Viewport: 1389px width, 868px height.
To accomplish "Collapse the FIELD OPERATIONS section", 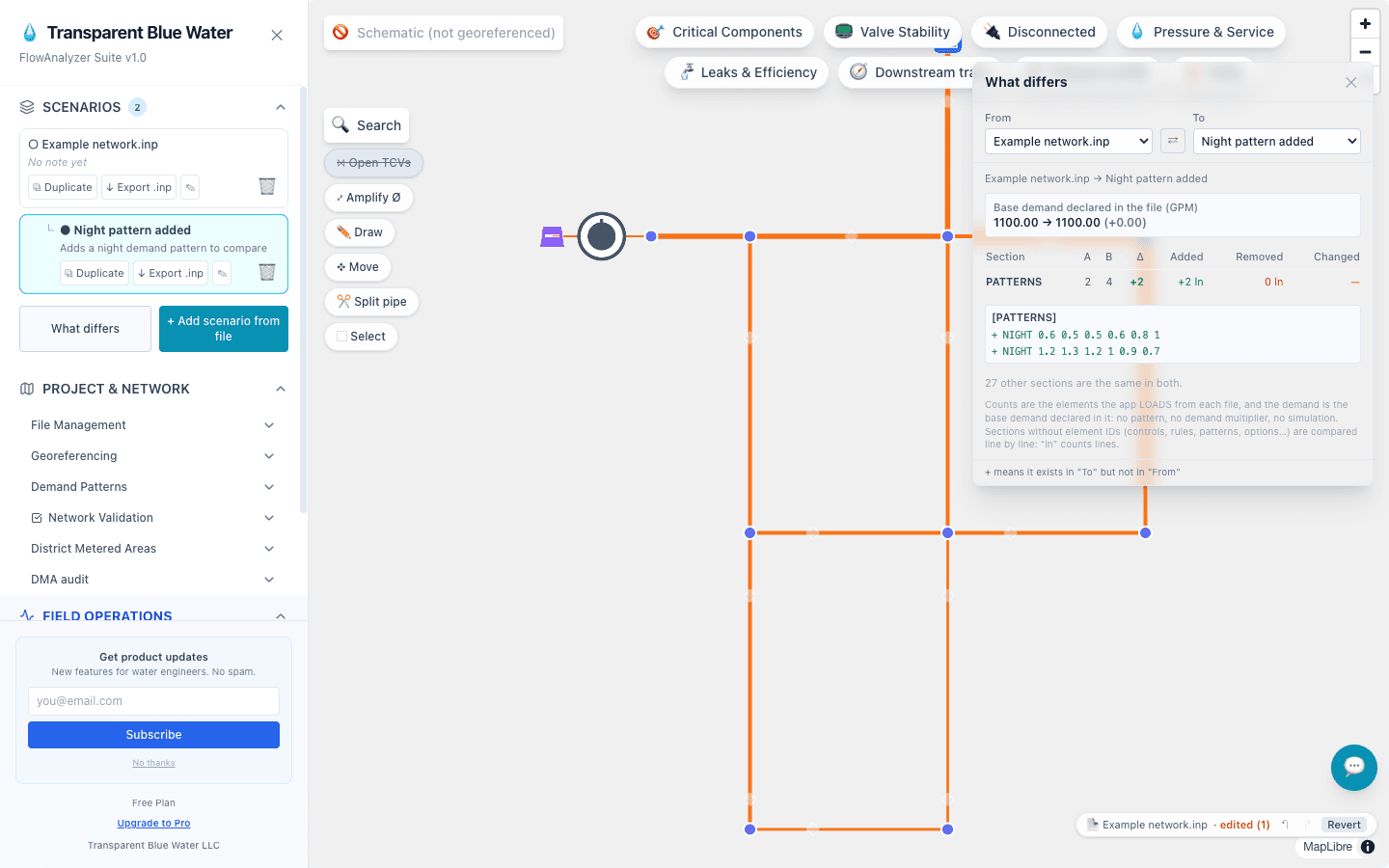I will click(x=281, y=615).
